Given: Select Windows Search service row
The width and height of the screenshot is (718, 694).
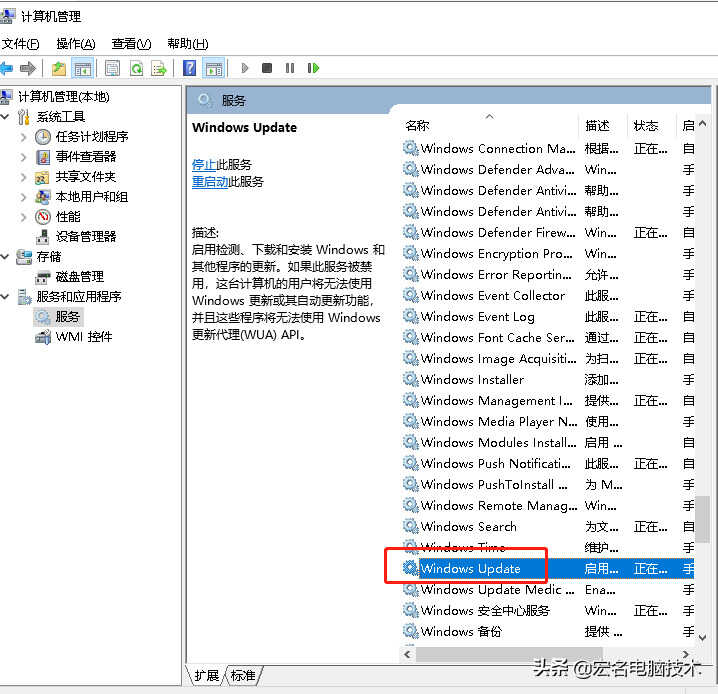Looking at the screenshot, I should pyautogui.click(x=548, y=527).
